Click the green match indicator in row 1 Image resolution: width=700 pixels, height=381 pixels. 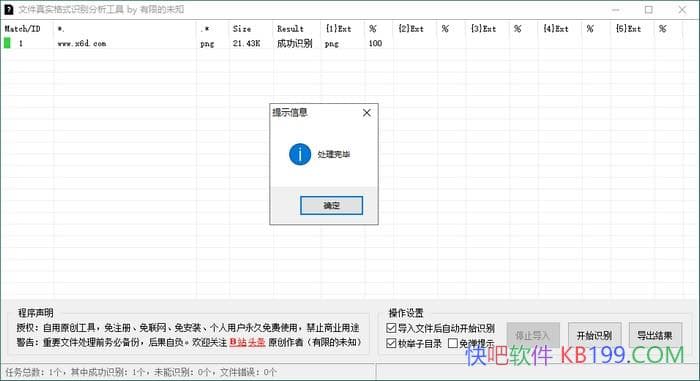point(7,43)
